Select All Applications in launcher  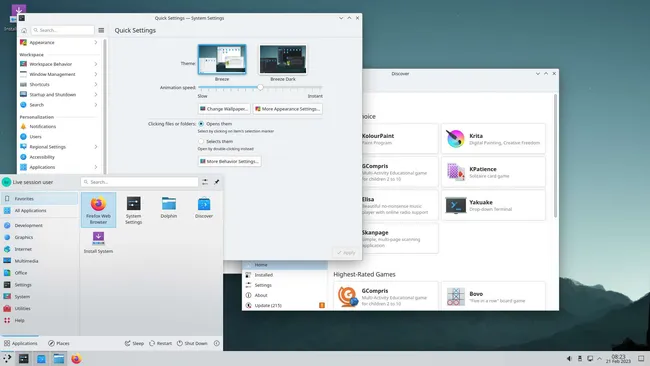[x=39, y=211]
